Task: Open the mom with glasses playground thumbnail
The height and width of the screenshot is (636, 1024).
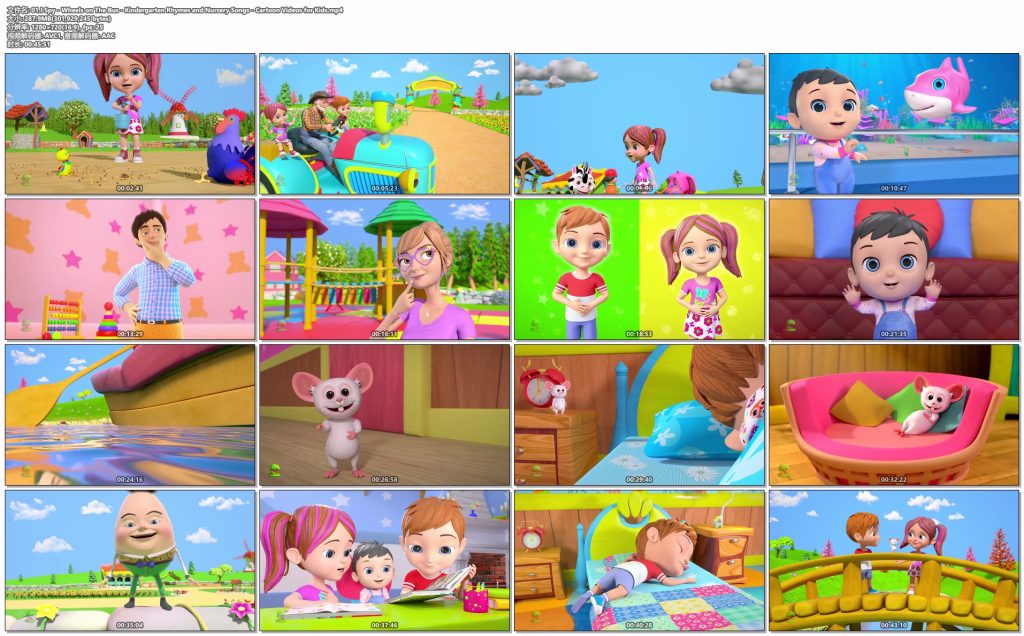Action: coord(385,270)
